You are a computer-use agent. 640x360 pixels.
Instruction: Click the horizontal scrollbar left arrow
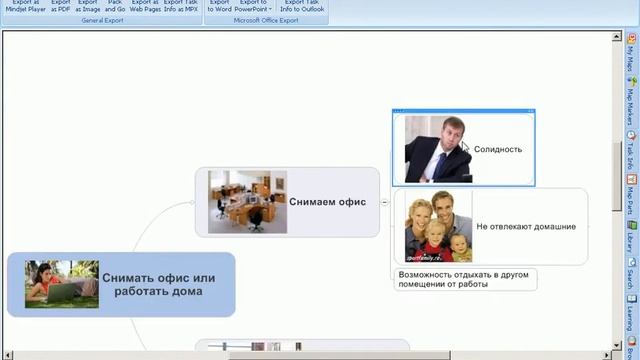coord(7,355)
